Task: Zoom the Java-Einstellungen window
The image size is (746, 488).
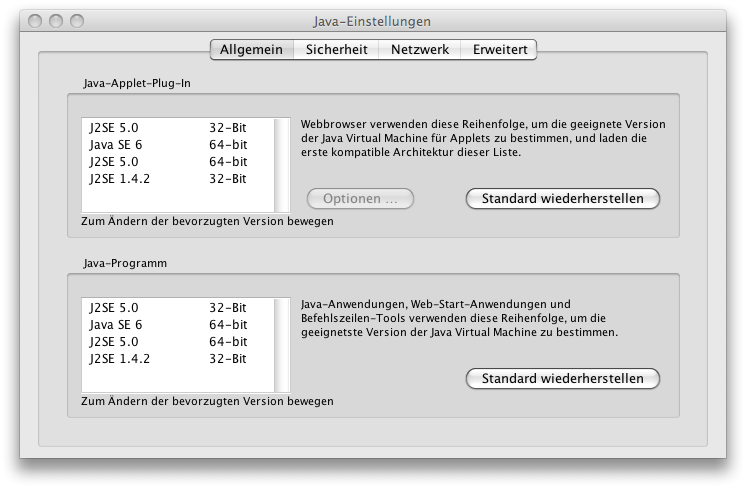Action: 77,21
